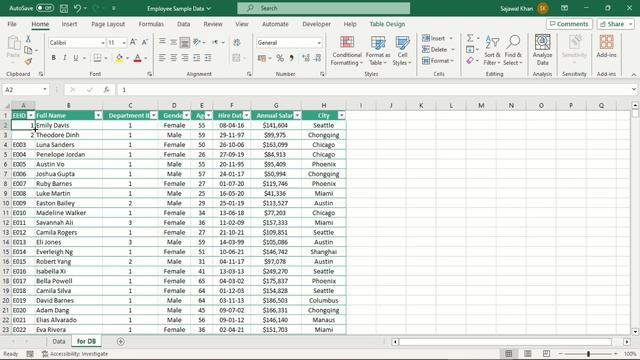Open Sort & Filter menu
The width and height of the screenshot is (640, 360).
(x=492, y=51)
